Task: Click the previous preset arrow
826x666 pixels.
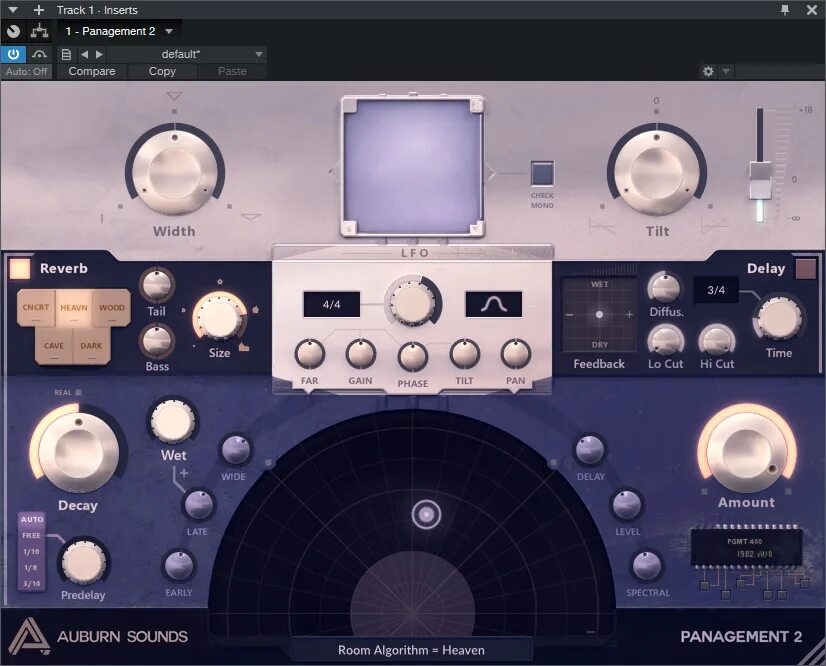Action: point(85,54)
